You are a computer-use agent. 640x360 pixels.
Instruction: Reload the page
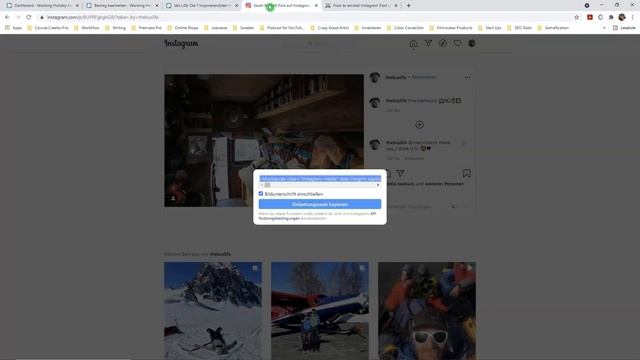click(29, 17)
